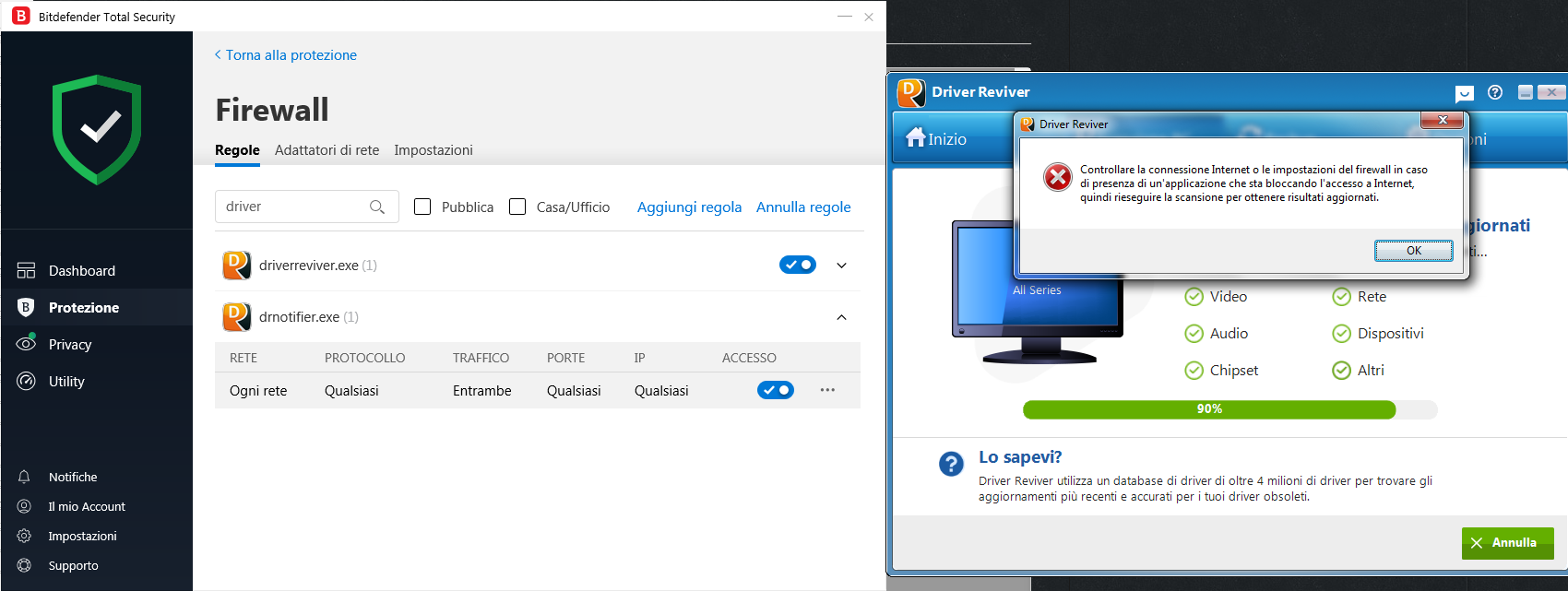The height and width of the screenshot is (591, 1568).
Task: Click the red error icon in dialog
Action: click(x=1057, y=176)
